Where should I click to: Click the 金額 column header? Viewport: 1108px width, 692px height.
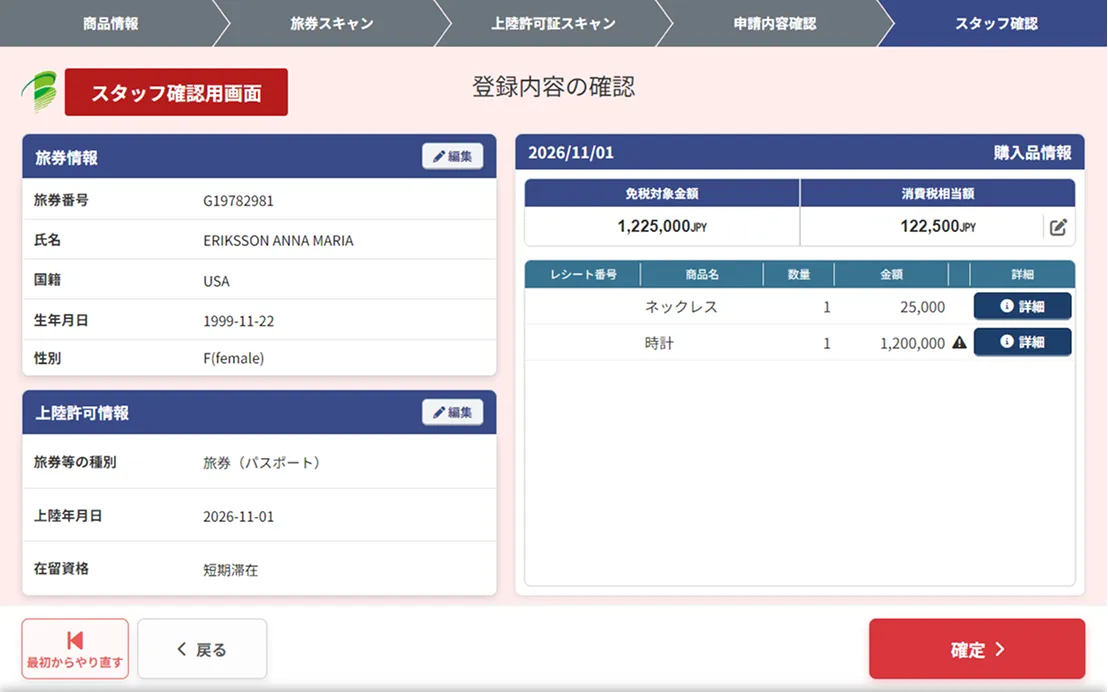[x=891, y=274]
